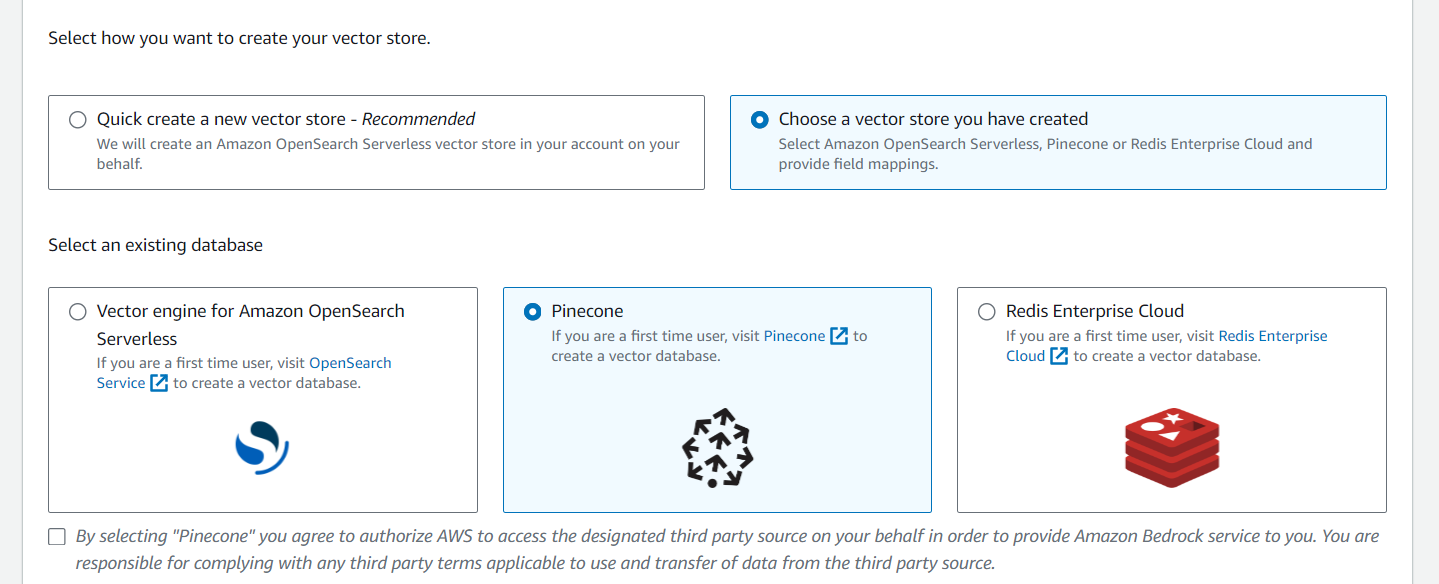Click the Pinecone authorization agreement text
Image resolution: width=1439 pixels, height=584 pixels.
(727, 549)
